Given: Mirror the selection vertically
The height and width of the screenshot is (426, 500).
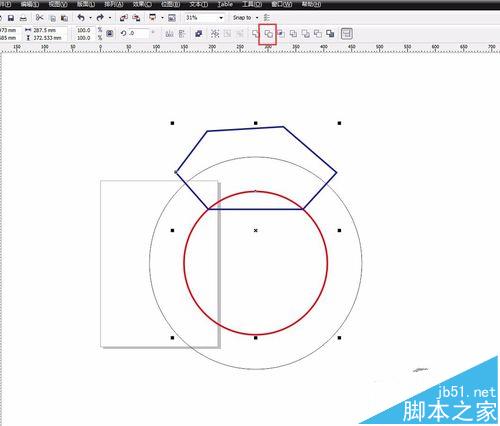Looking at the screenshot, I should pyautogui.click(x=182, y=34).
